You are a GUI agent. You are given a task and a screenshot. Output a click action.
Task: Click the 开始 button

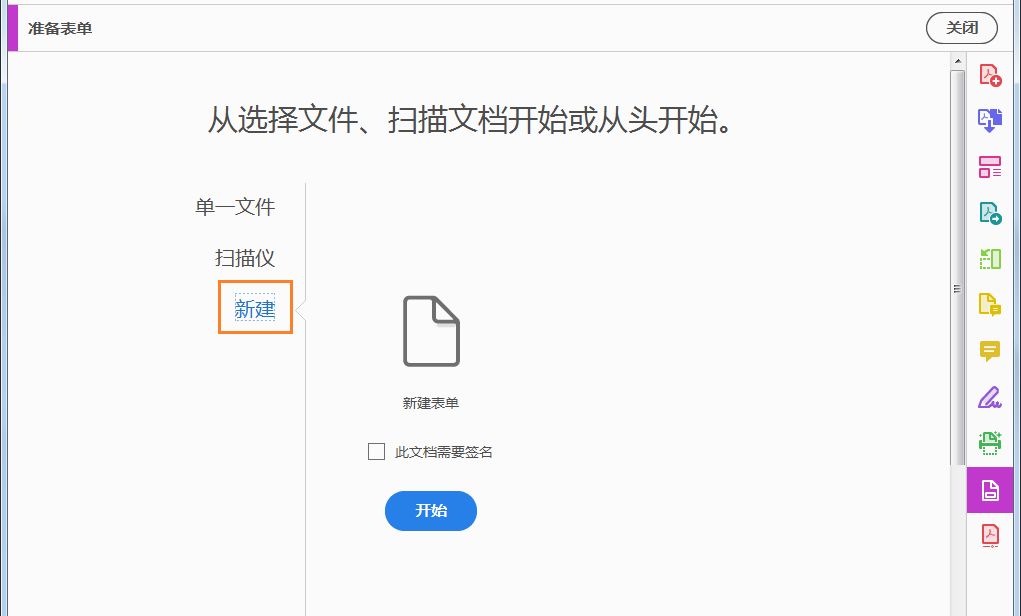430,511
